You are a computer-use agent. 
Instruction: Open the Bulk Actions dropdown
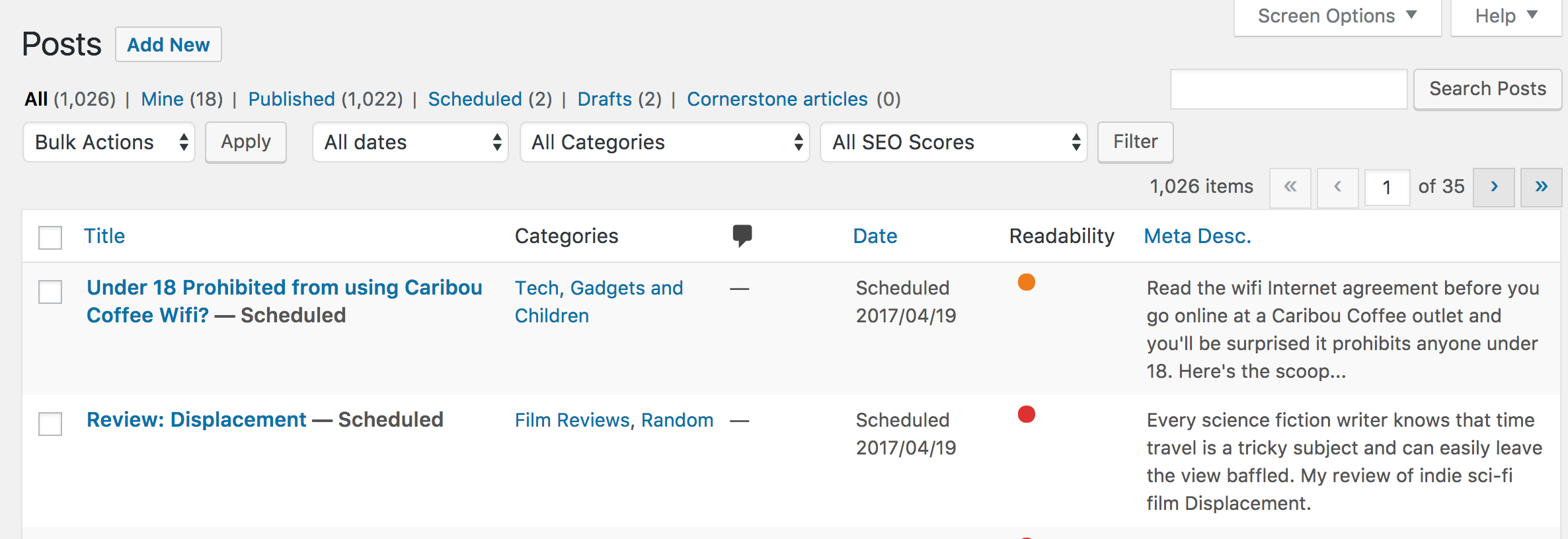pos(109,142)
